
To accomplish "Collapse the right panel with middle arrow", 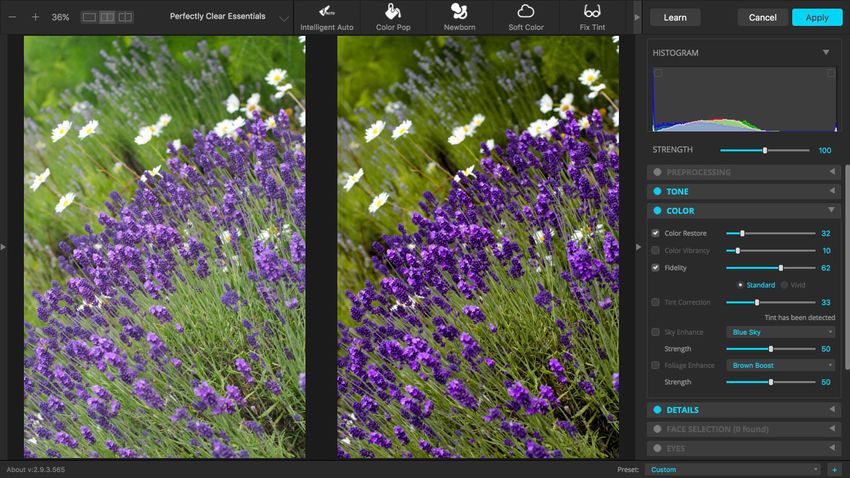I will tap(639, 247).
